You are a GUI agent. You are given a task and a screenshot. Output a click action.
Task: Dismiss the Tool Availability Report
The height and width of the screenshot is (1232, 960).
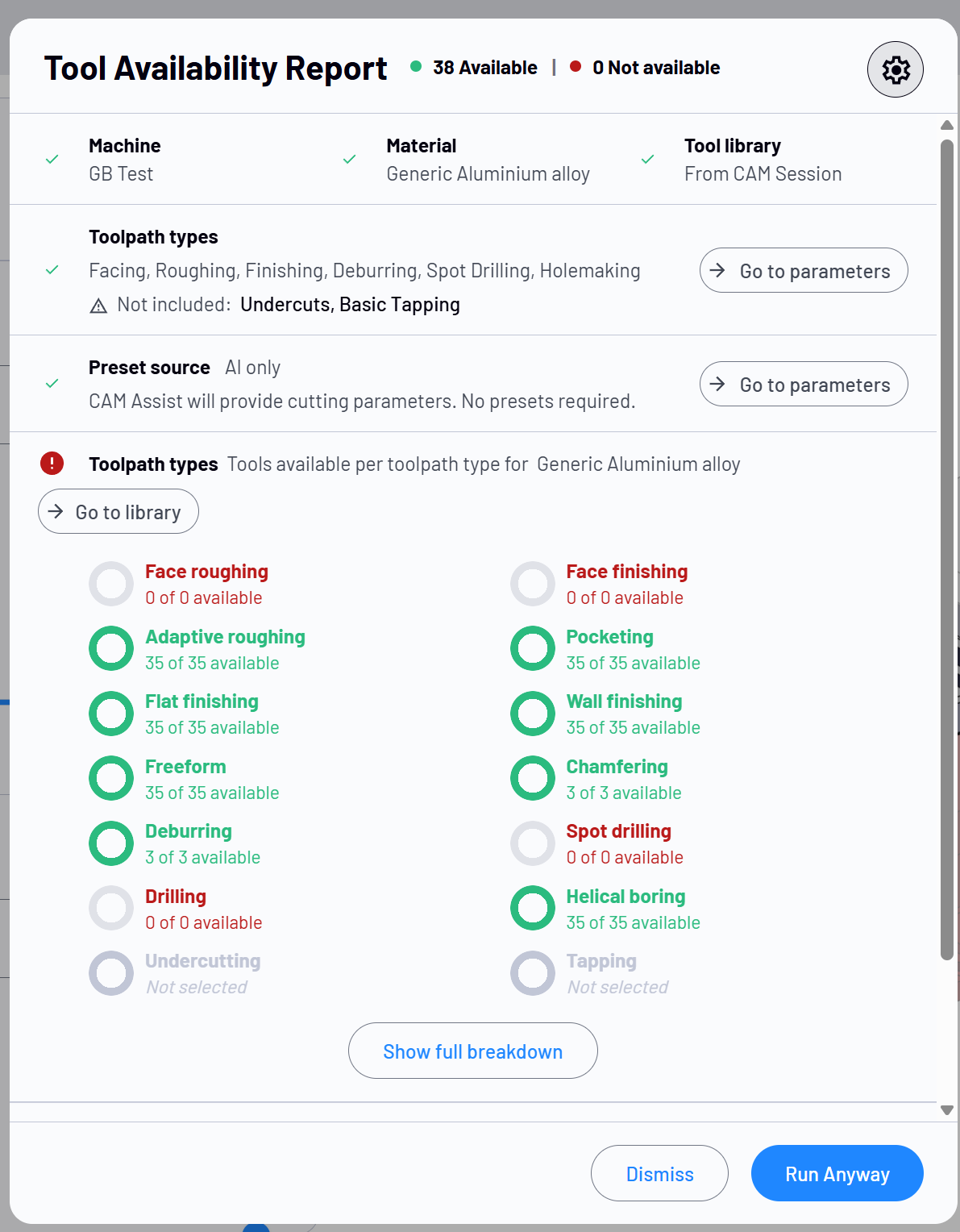pyautogui.click(x=659, y=1173)
